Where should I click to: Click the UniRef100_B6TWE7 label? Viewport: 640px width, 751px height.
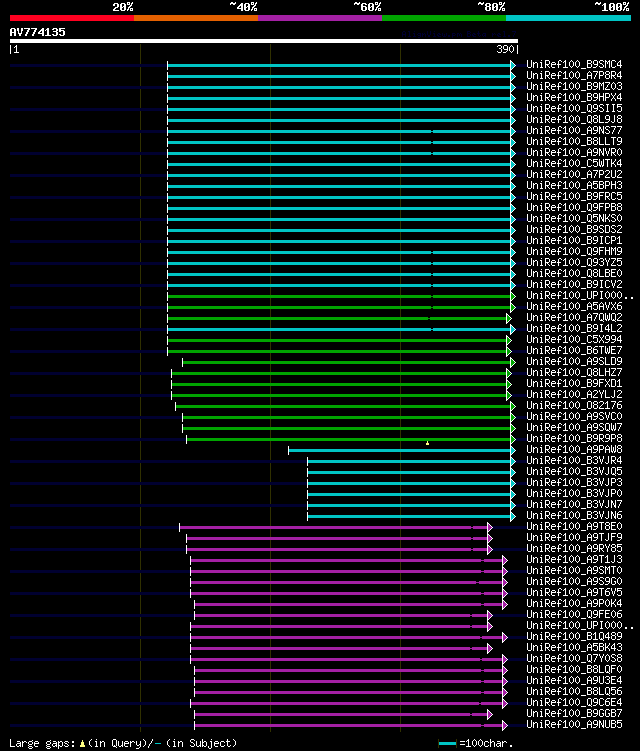[x=574, y=351]
